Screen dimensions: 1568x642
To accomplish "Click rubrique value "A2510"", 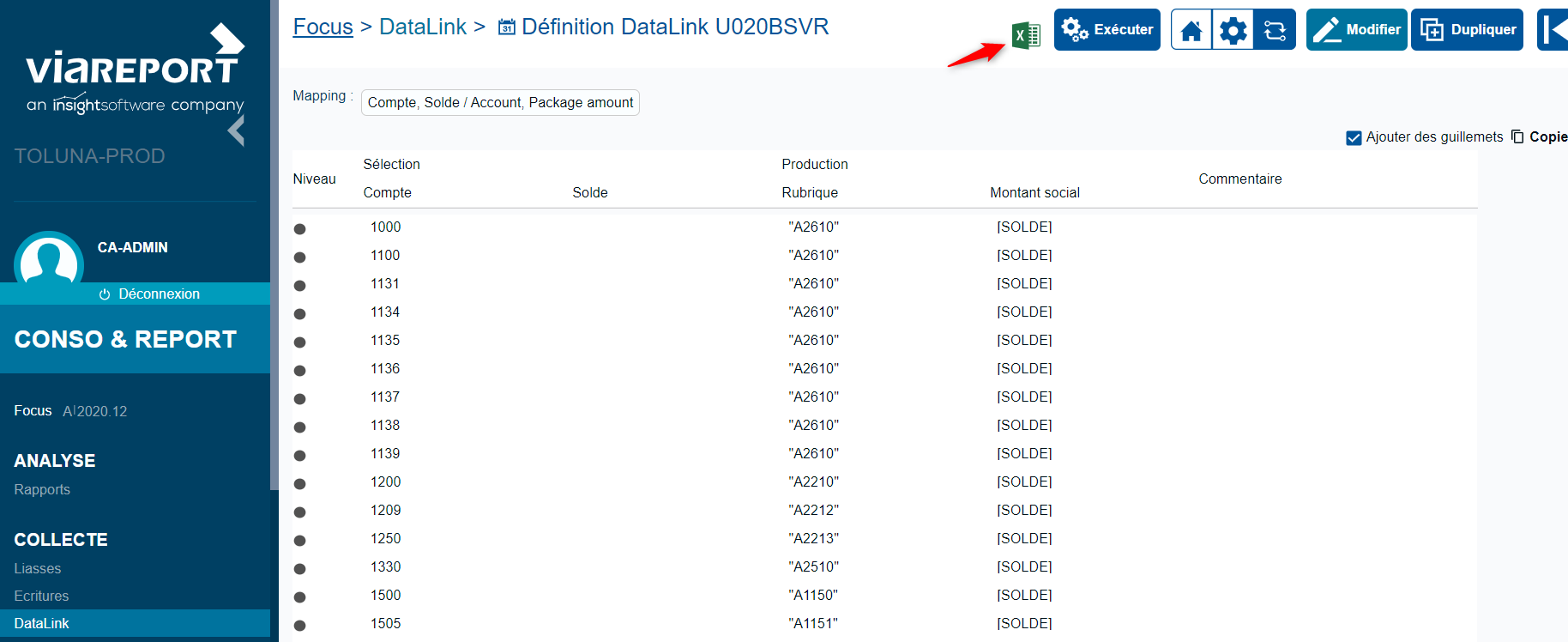I will tap(814, 566).
